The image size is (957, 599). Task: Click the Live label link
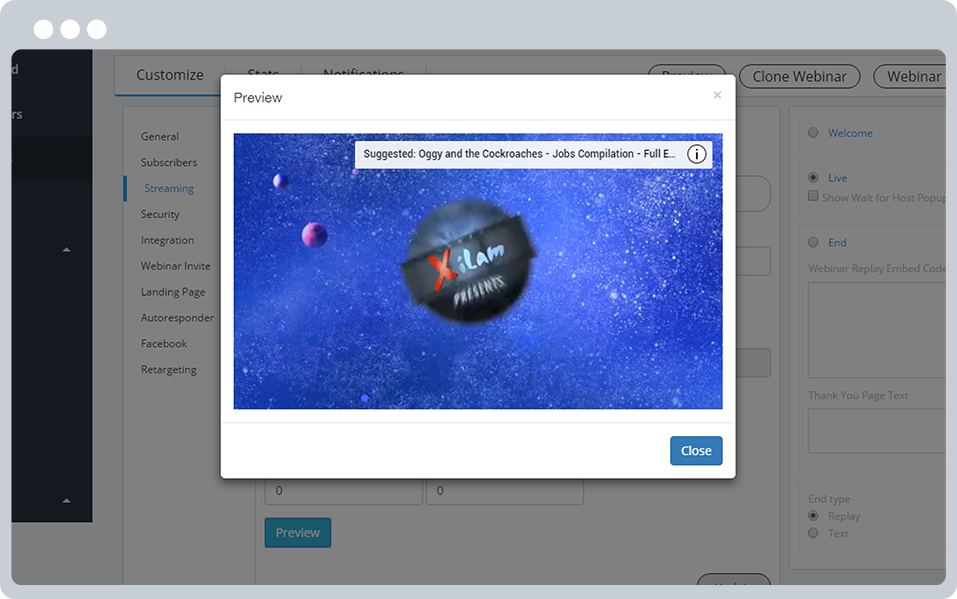pyautogui.click(x=837, y=178)
